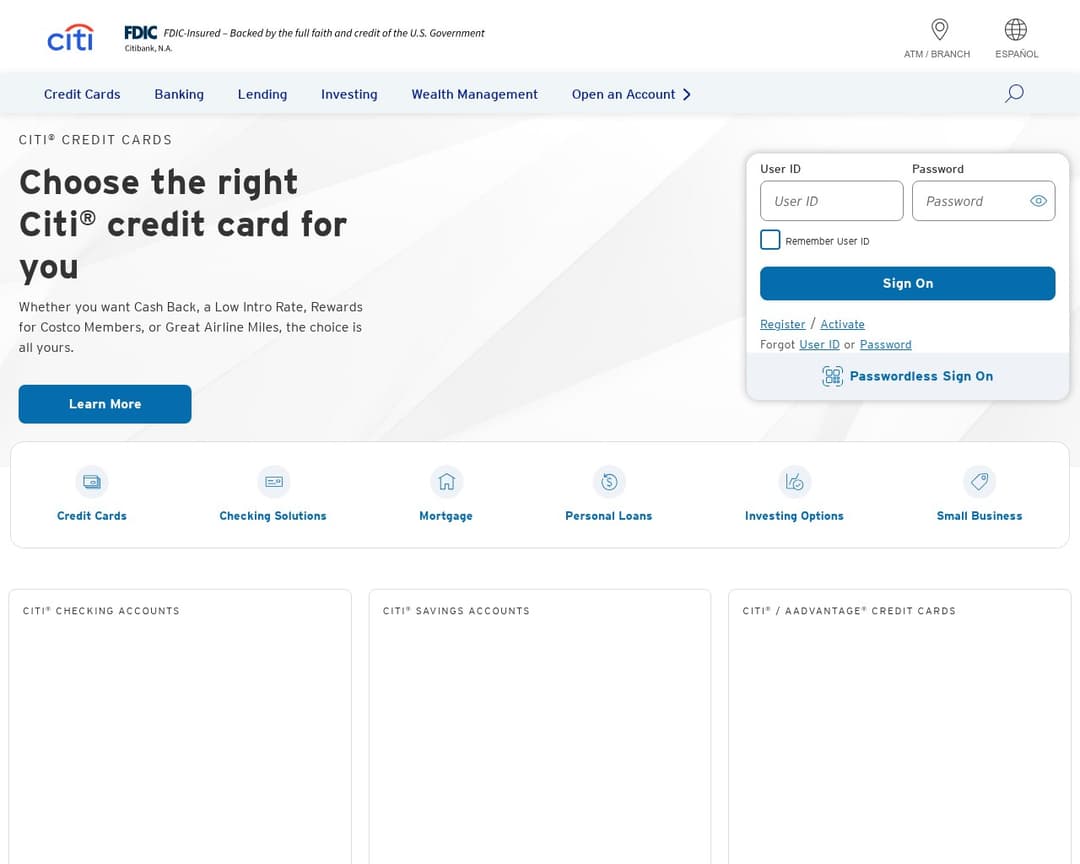The width and height of the screenshot is (1080, 864).
Task: Click Passwordless Sign On text link
Action: [921, 376]
